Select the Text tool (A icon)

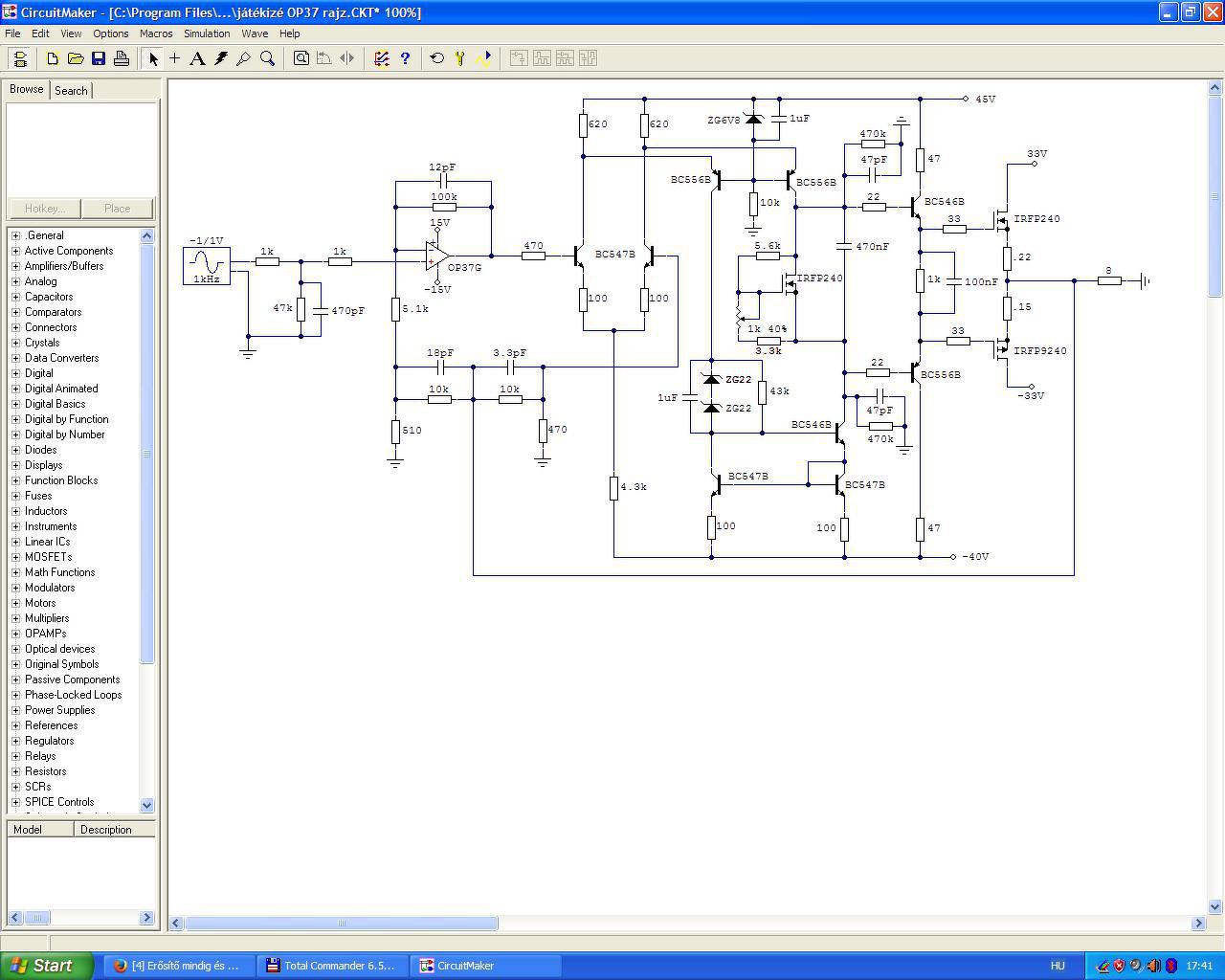coord(197,58)
